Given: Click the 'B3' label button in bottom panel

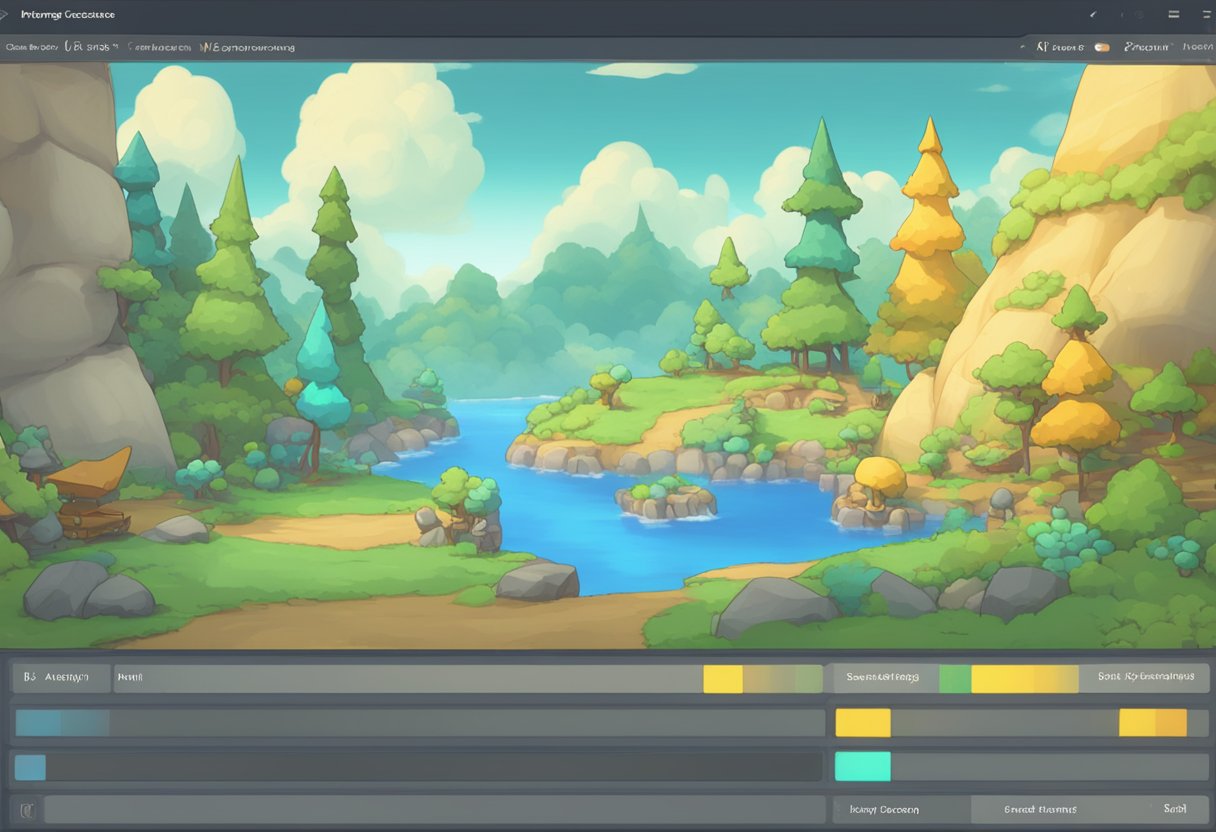Looking at the screenshot, I should click(x=60, y=678).
